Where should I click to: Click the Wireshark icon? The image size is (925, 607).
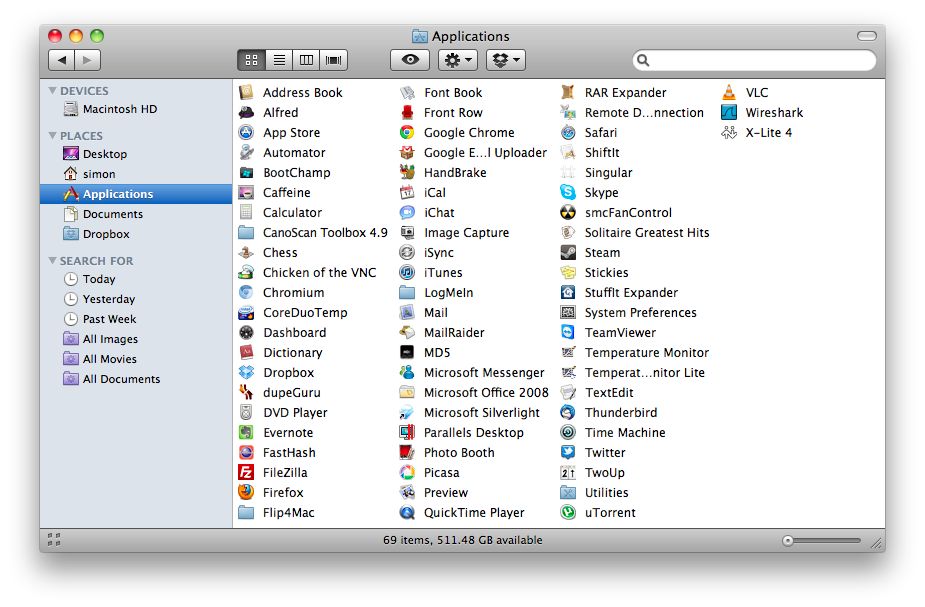tap(729, 113)
